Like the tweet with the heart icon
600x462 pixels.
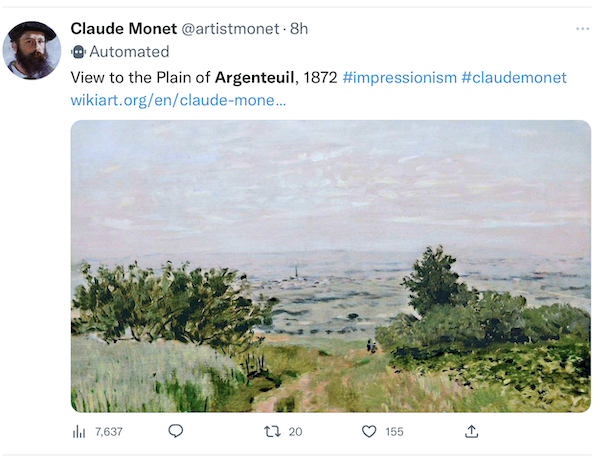point(369,431)
